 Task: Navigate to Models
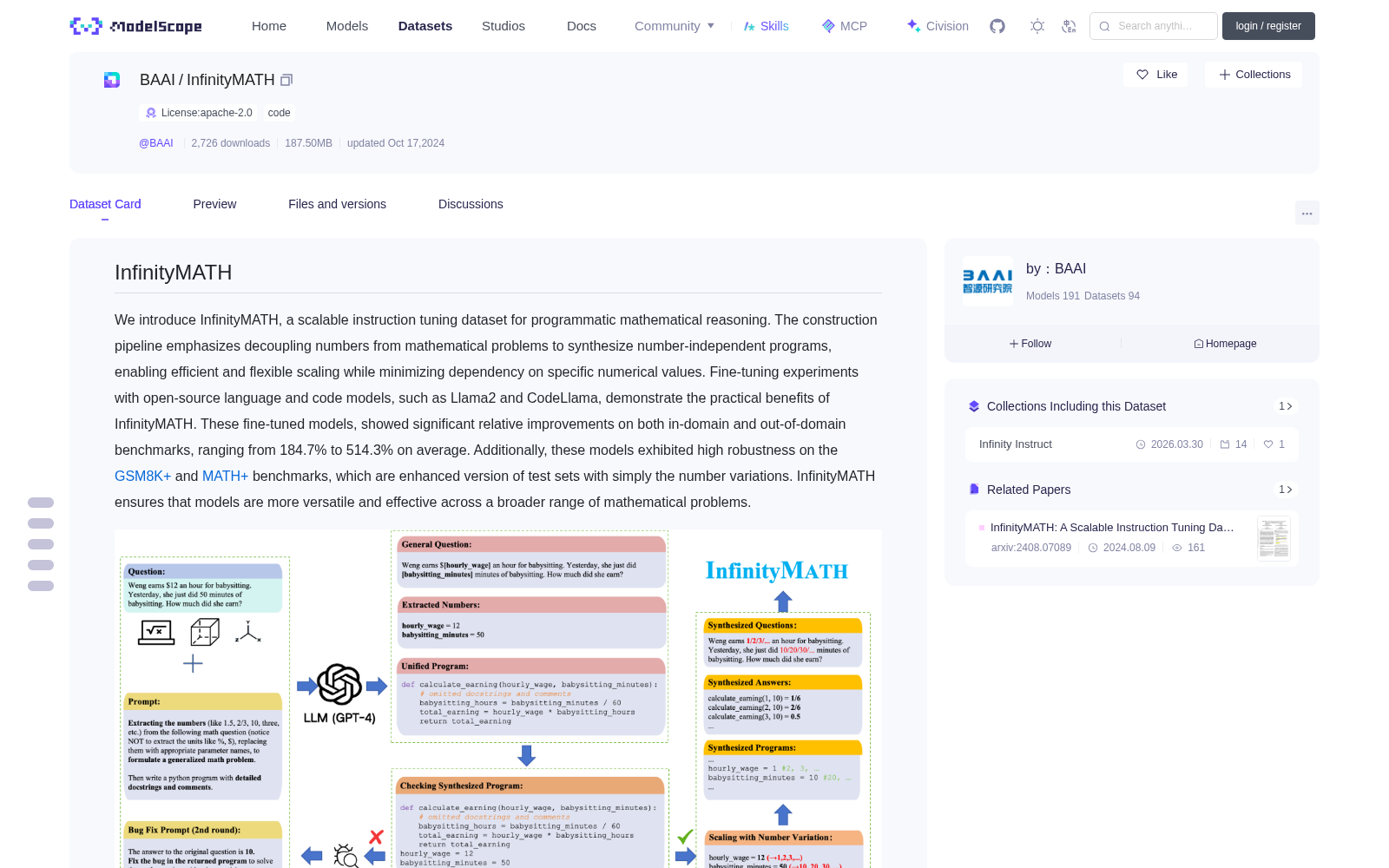tap(347, 26)
